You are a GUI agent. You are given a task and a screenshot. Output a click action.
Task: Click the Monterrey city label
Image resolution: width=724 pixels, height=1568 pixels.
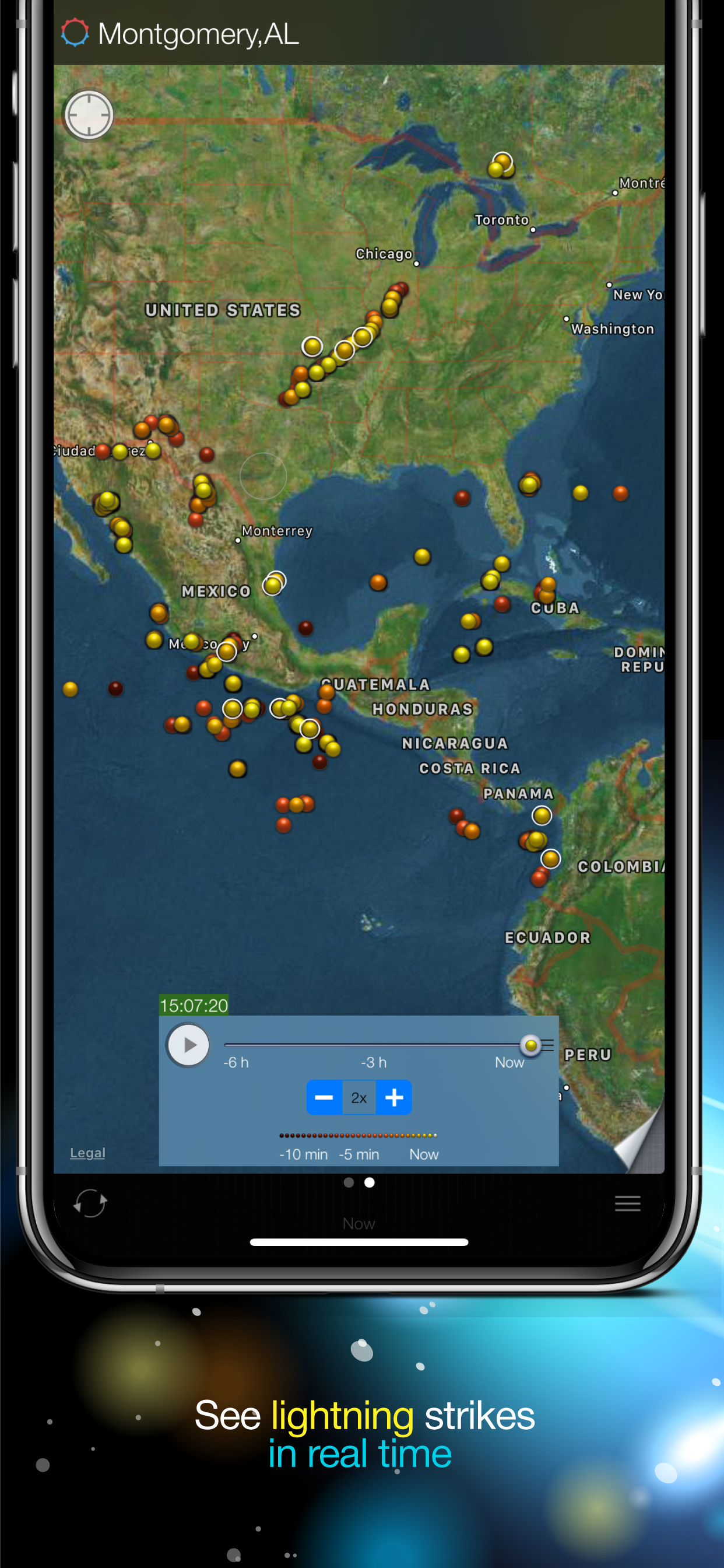(277, 531)
